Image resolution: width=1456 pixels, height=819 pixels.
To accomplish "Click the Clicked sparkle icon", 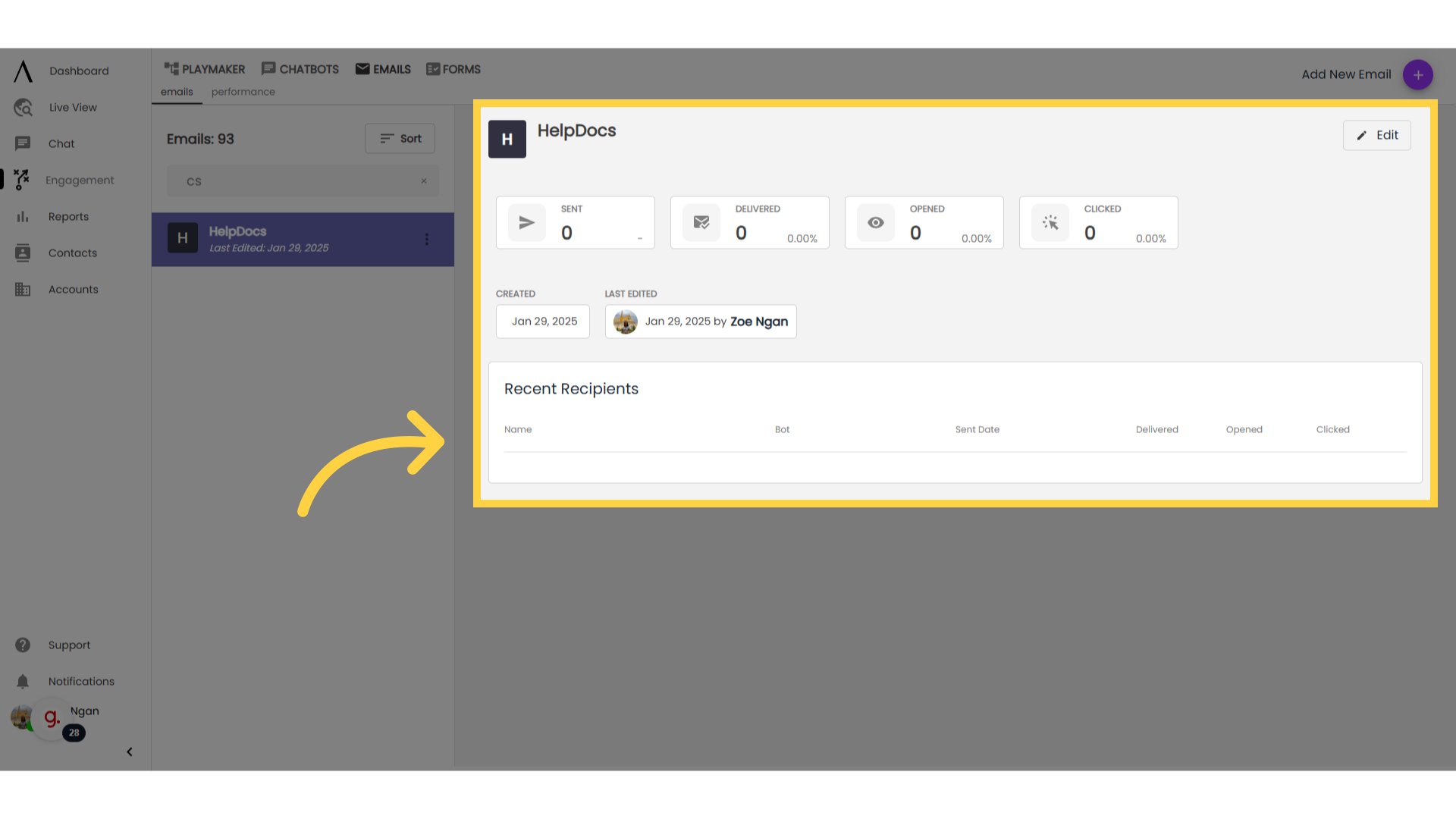I will pyautogui.click(x=1051, y=222).
